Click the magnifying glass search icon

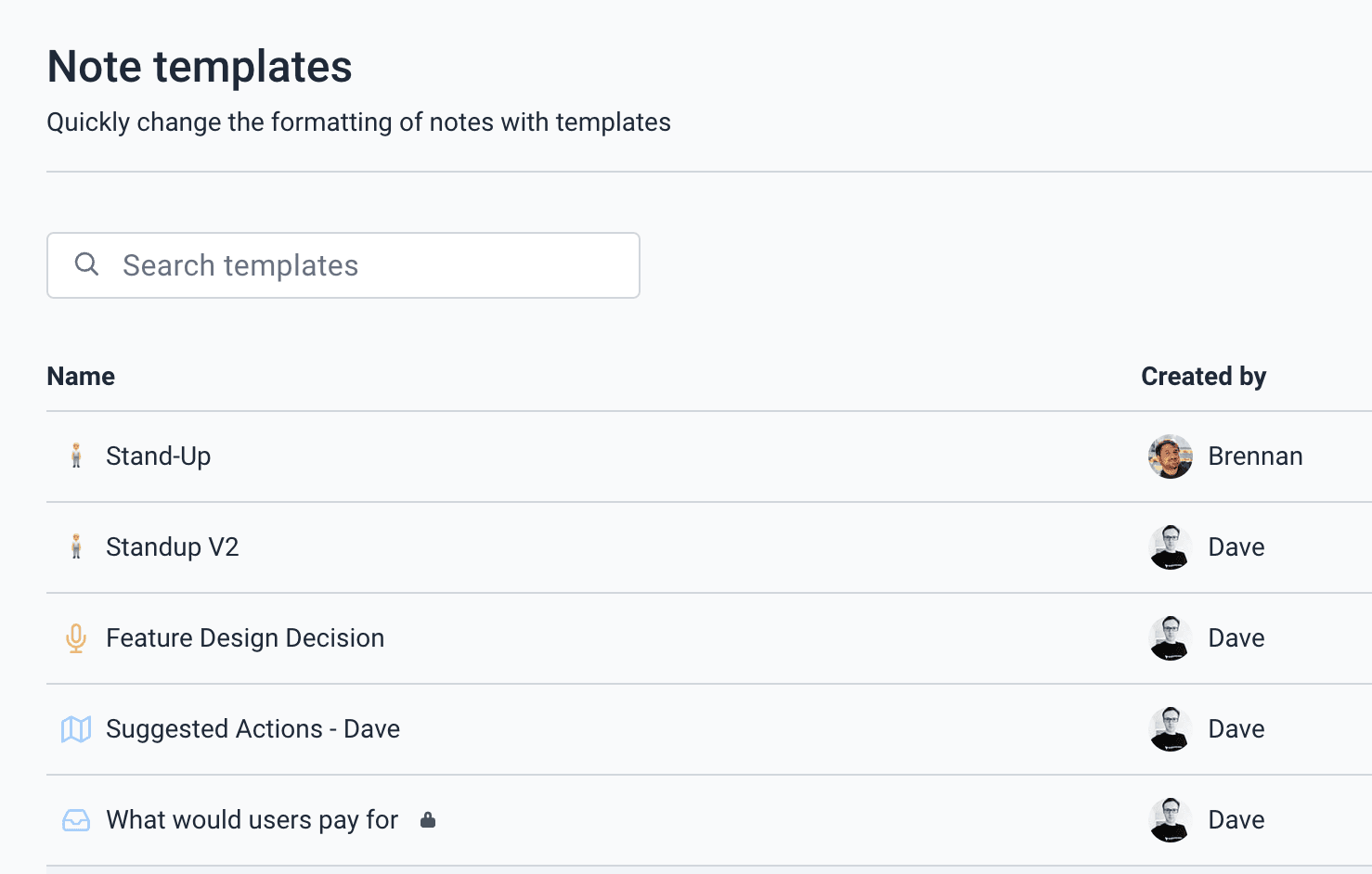click(x=87, y=264)
